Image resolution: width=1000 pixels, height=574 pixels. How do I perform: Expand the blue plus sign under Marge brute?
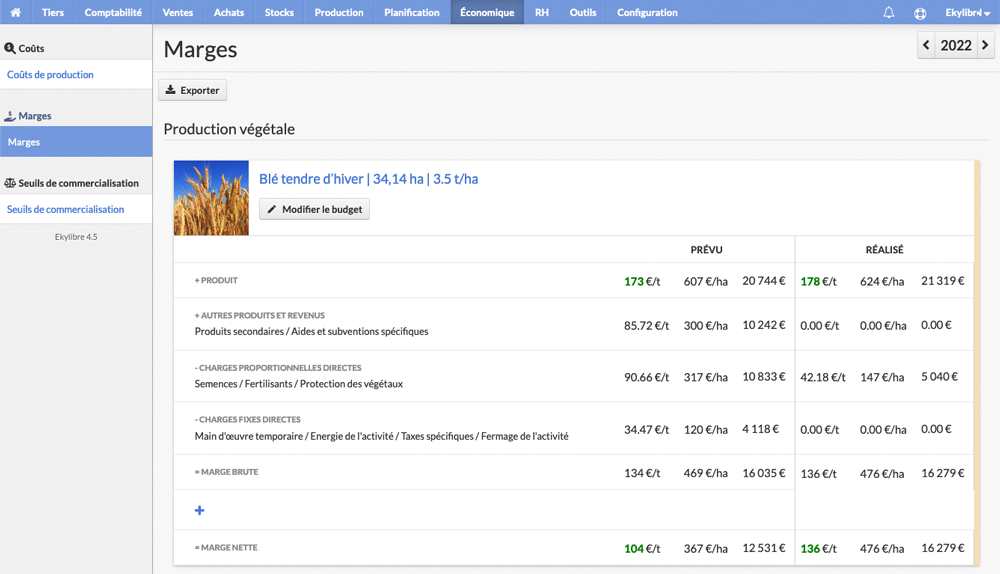pyautogui.click(x=200, y=510)
